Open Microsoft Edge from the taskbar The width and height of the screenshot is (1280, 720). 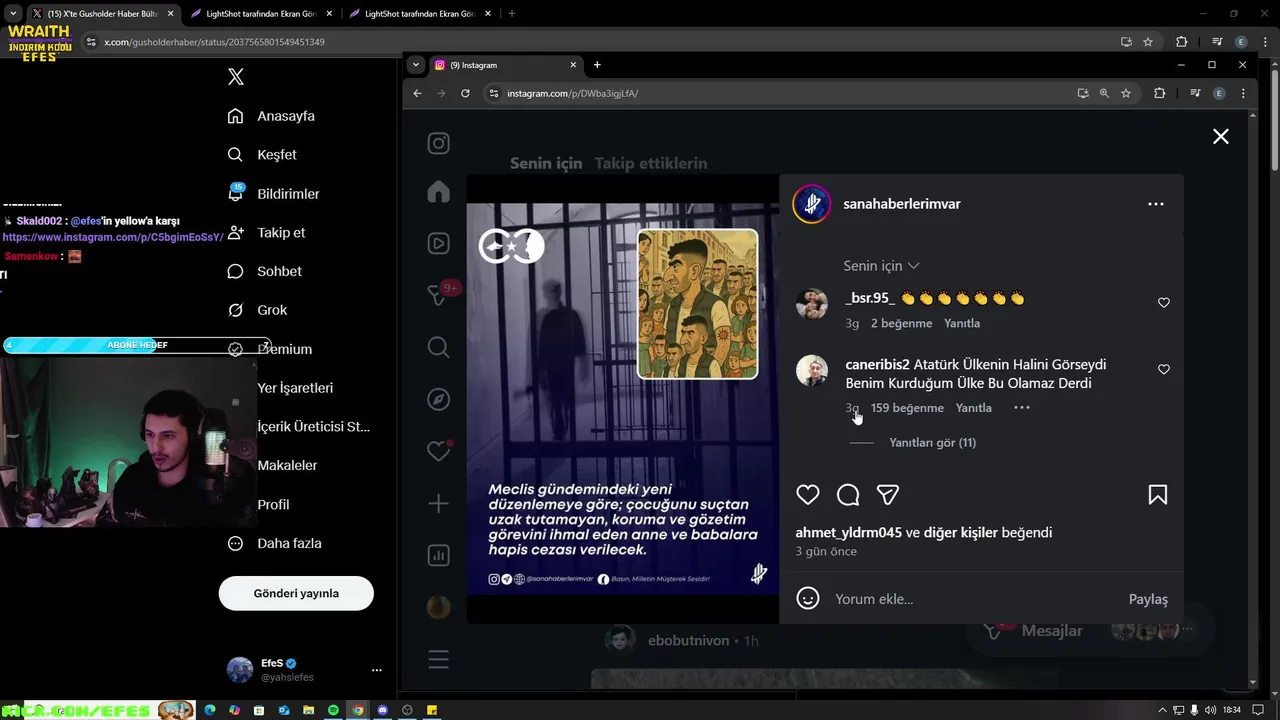[x=210, y=710]
